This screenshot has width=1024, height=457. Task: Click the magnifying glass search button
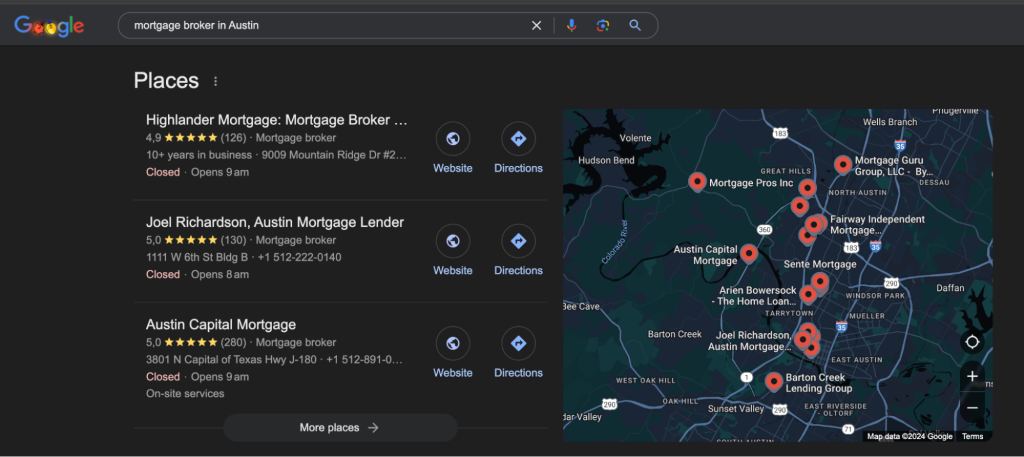coord(635,26)
